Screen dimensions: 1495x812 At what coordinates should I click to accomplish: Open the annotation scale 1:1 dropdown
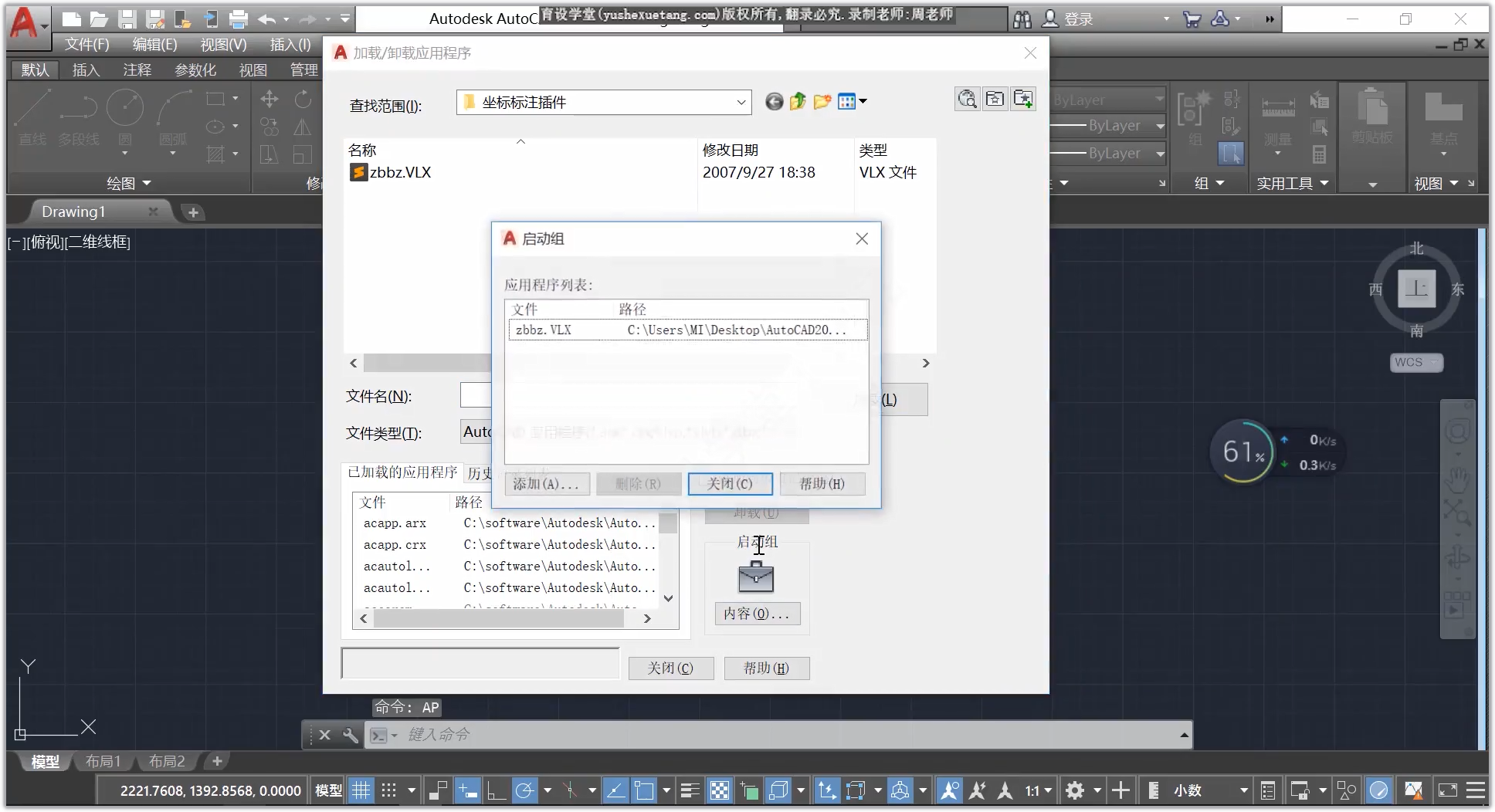1039,790
